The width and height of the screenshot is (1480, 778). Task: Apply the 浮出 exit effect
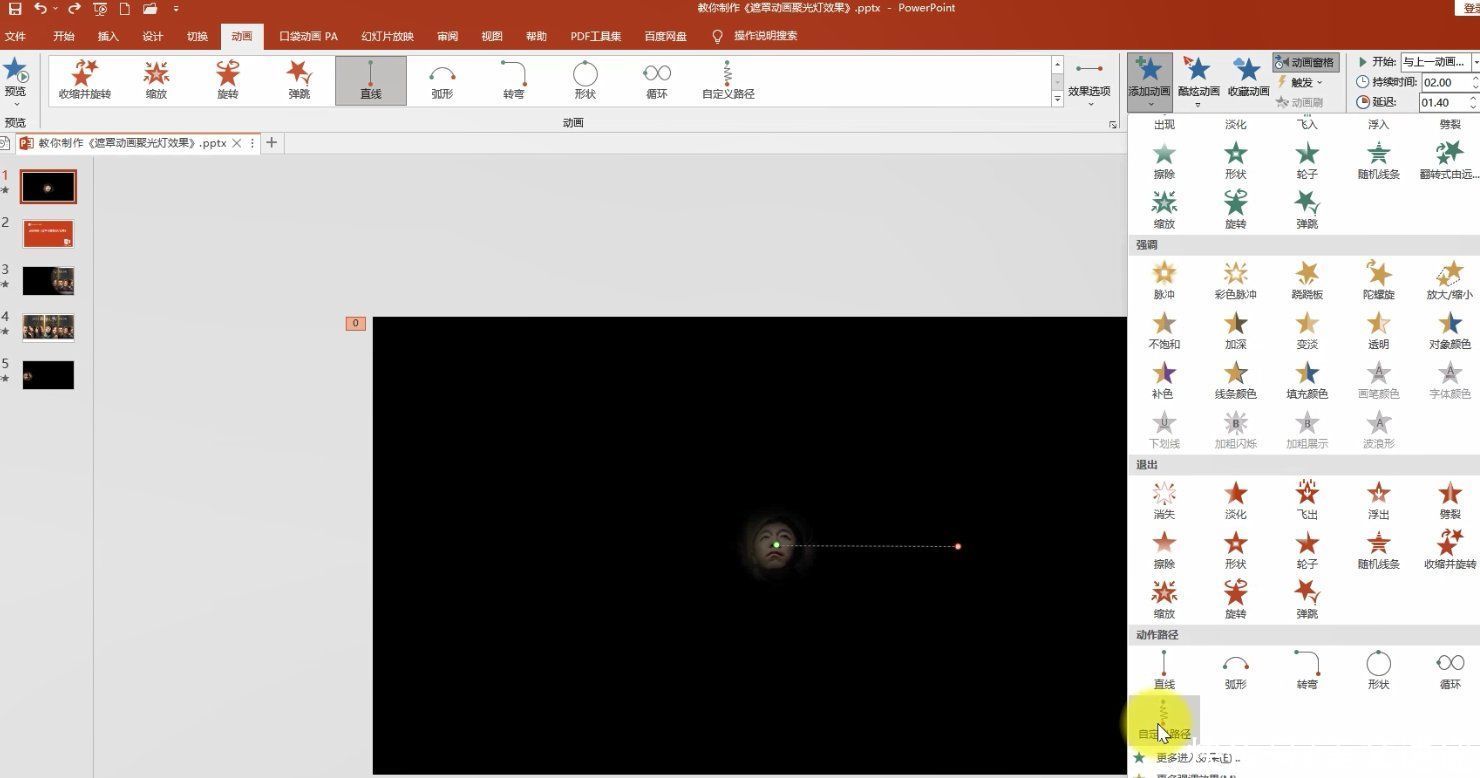pos(1378,500)
